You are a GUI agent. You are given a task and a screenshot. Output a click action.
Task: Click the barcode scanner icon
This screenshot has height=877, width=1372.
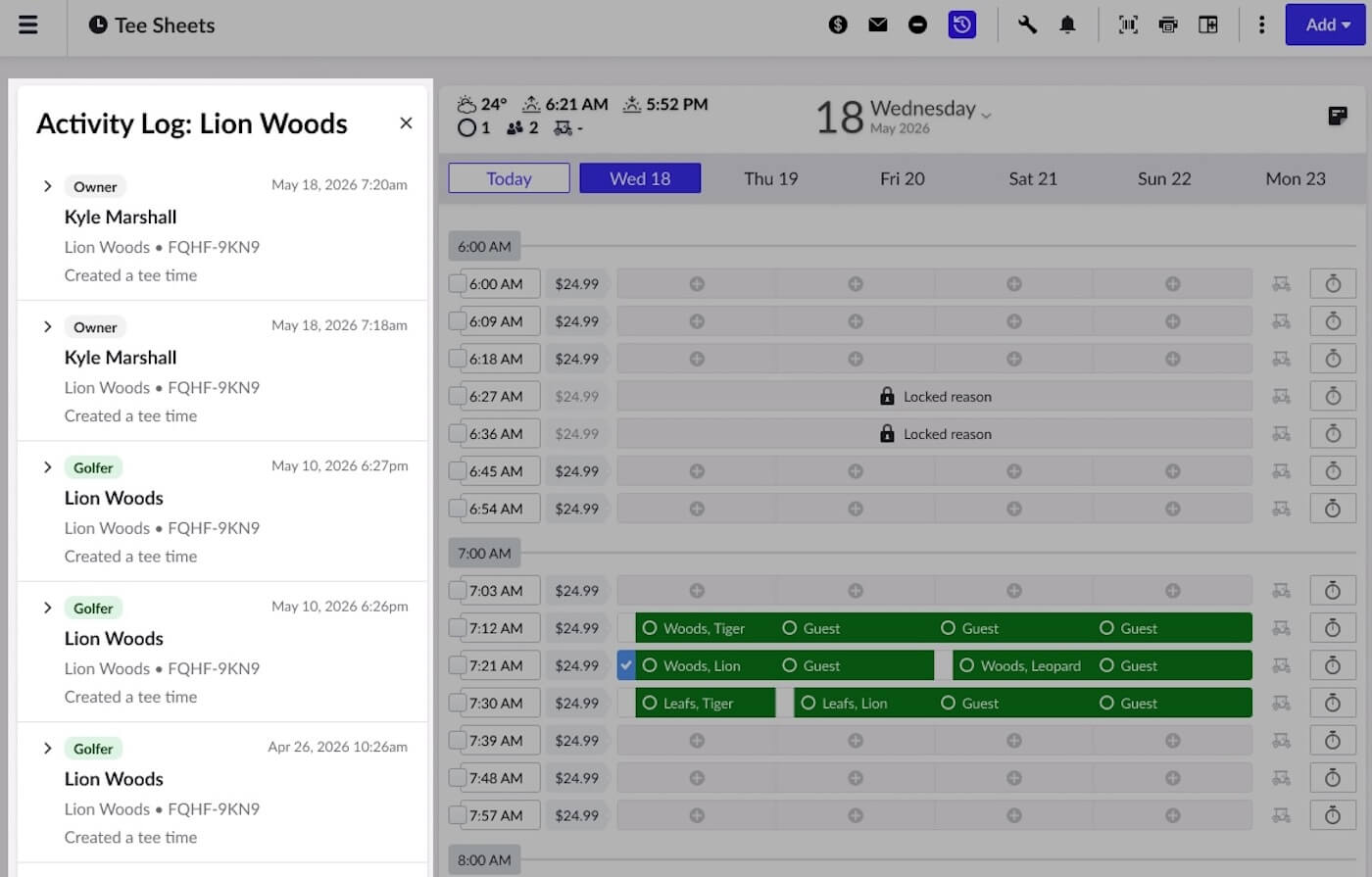point(1129,24)
